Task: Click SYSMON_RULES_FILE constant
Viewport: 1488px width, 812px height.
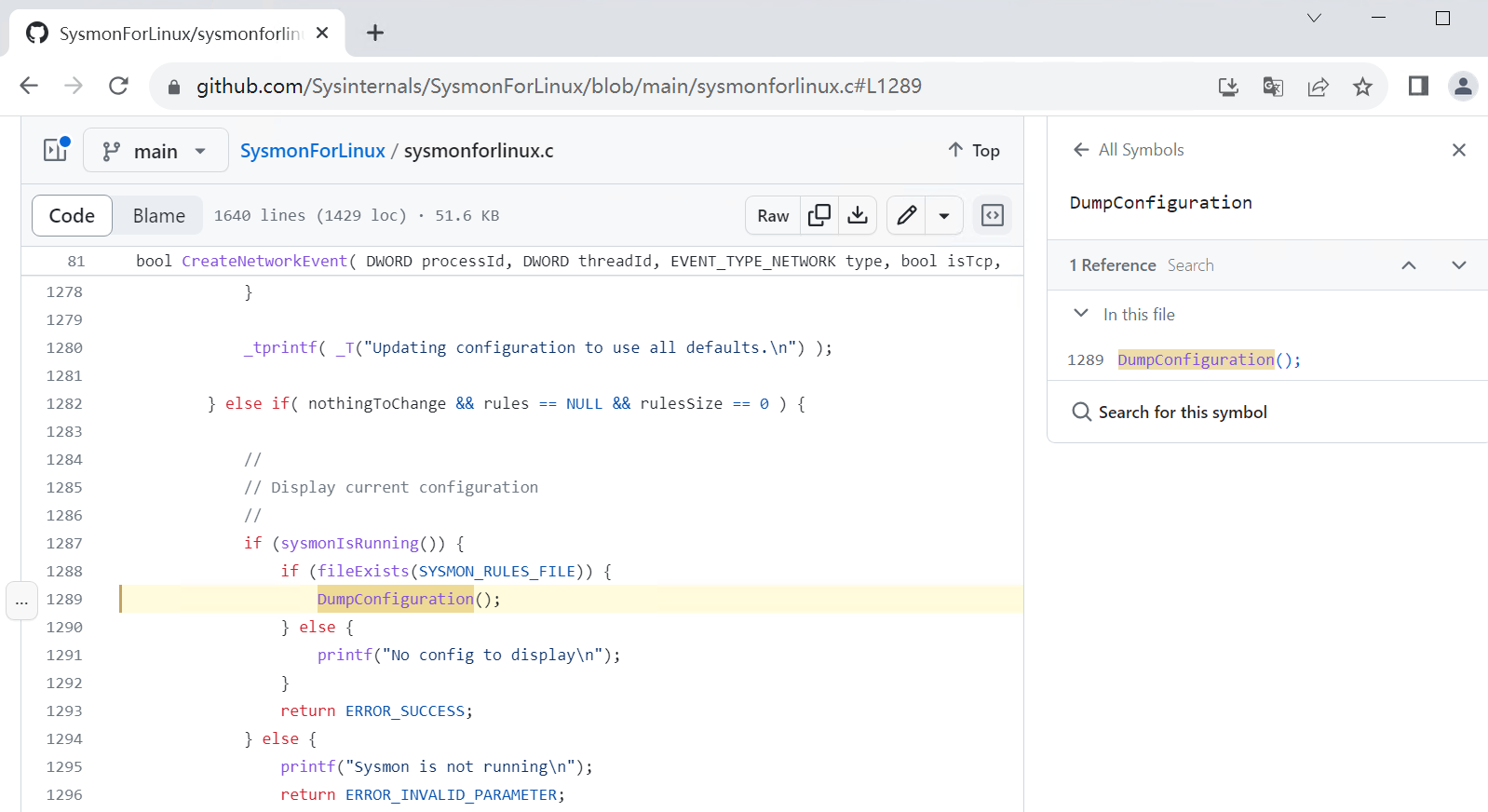Action: (497, 571)
